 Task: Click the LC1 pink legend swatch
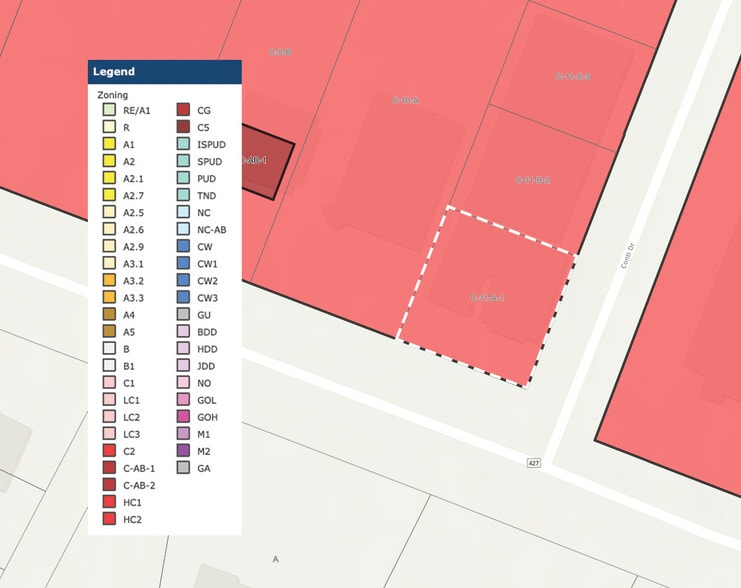point(109,400)
